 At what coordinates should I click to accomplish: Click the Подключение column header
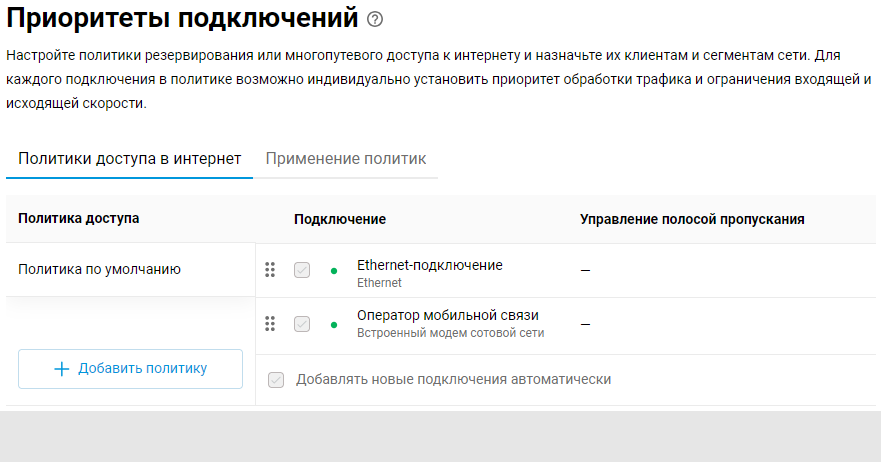point(340,219)
